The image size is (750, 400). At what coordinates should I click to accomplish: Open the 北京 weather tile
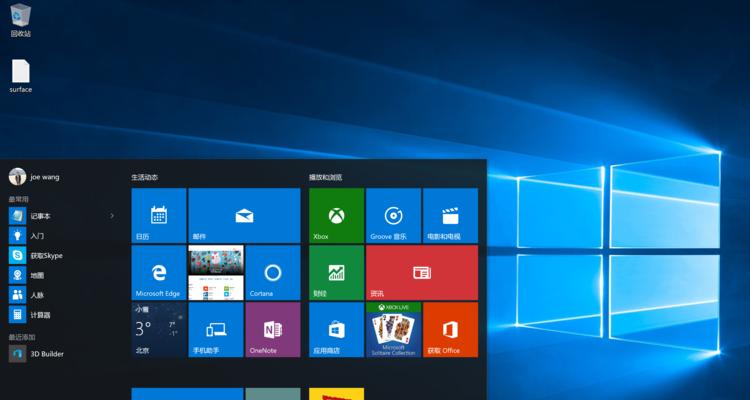pos(159,330)
